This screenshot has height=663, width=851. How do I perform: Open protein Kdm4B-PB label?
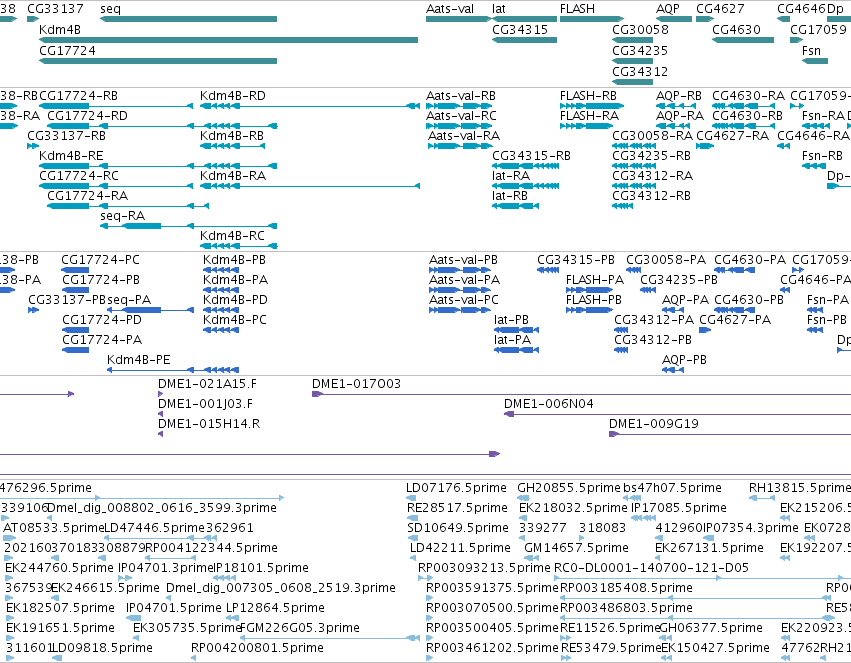click(x=234, y=260)
